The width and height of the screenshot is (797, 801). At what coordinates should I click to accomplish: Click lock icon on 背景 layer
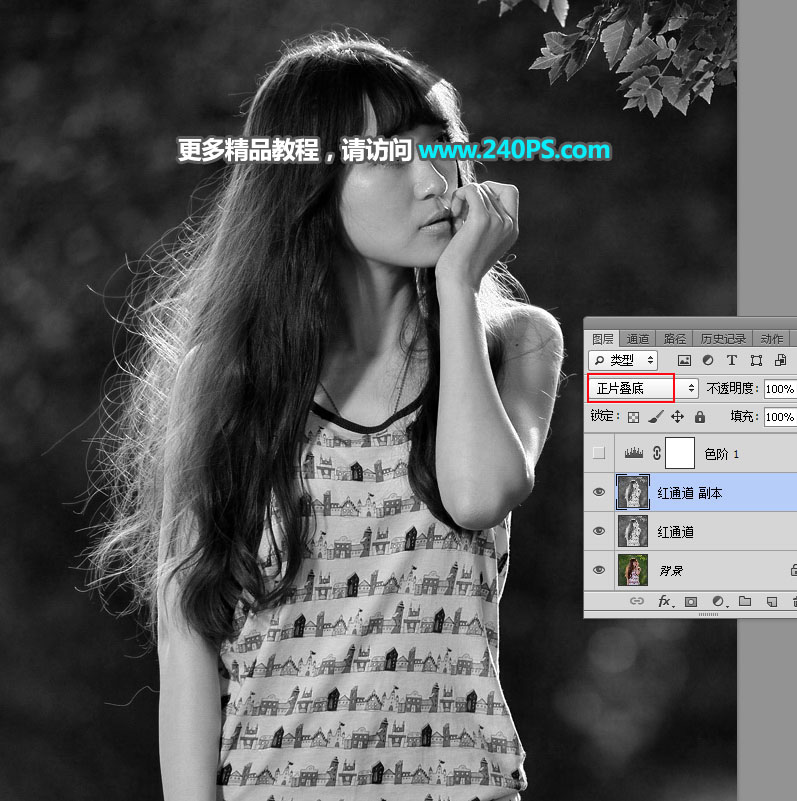click(x=793, y=570)
